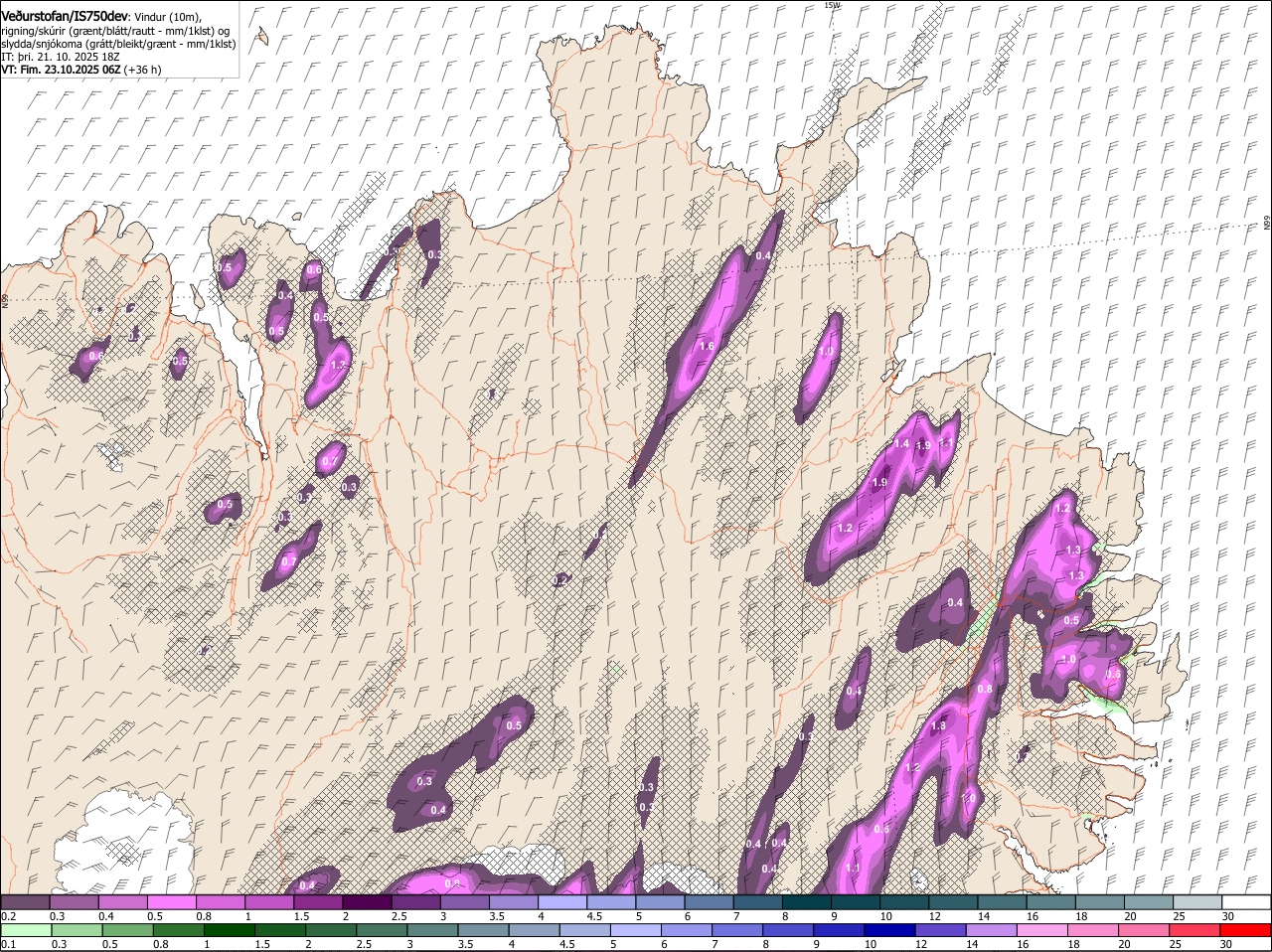
Task: Click the rain legend swatch between 16 and 18
Action: [x=1043, y=931]
